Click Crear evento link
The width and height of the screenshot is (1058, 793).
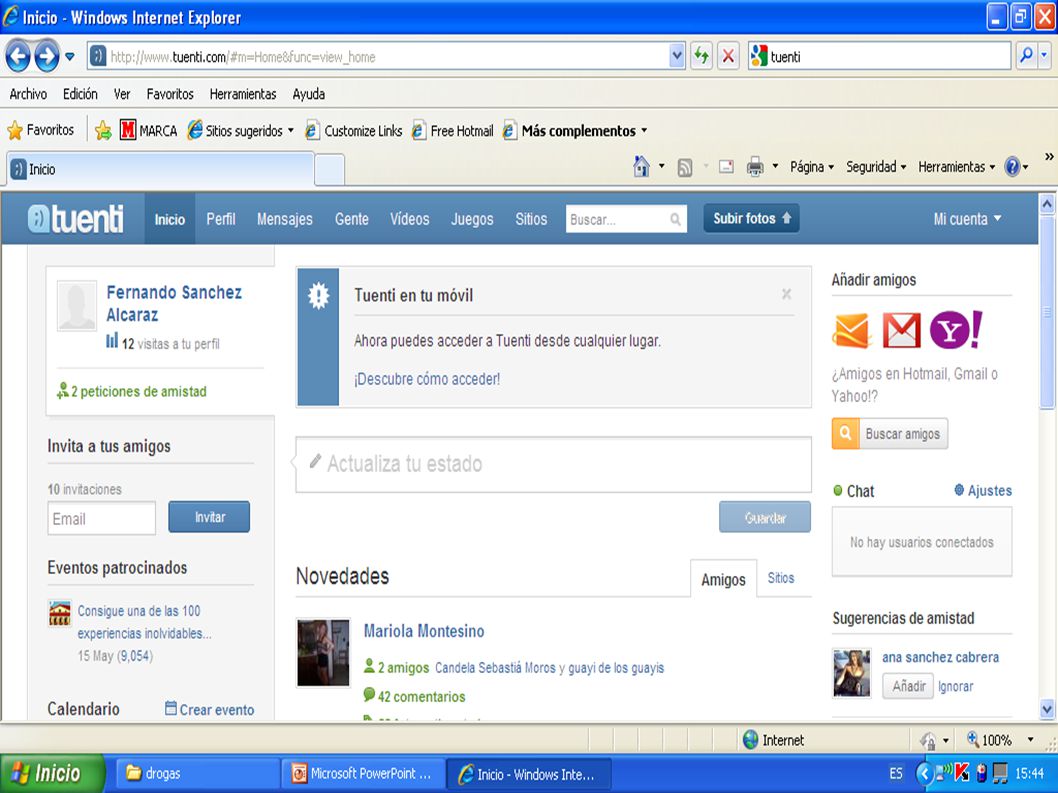tap(210, 709)
